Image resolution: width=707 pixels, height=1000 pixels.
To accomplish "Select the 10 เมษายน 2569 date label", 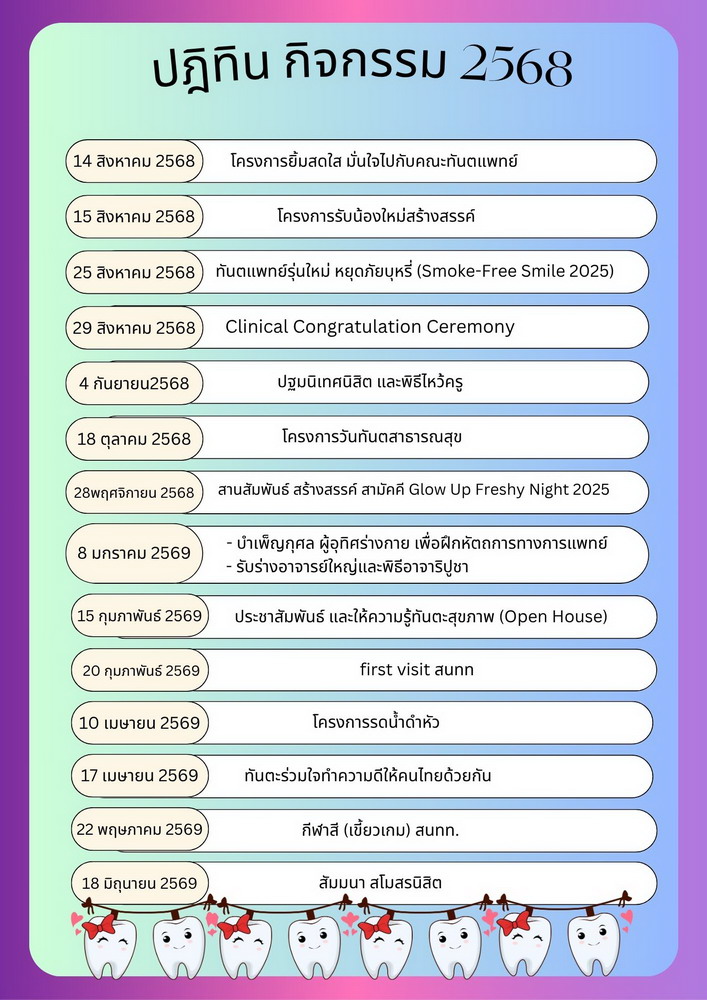I will pos(139,723).
